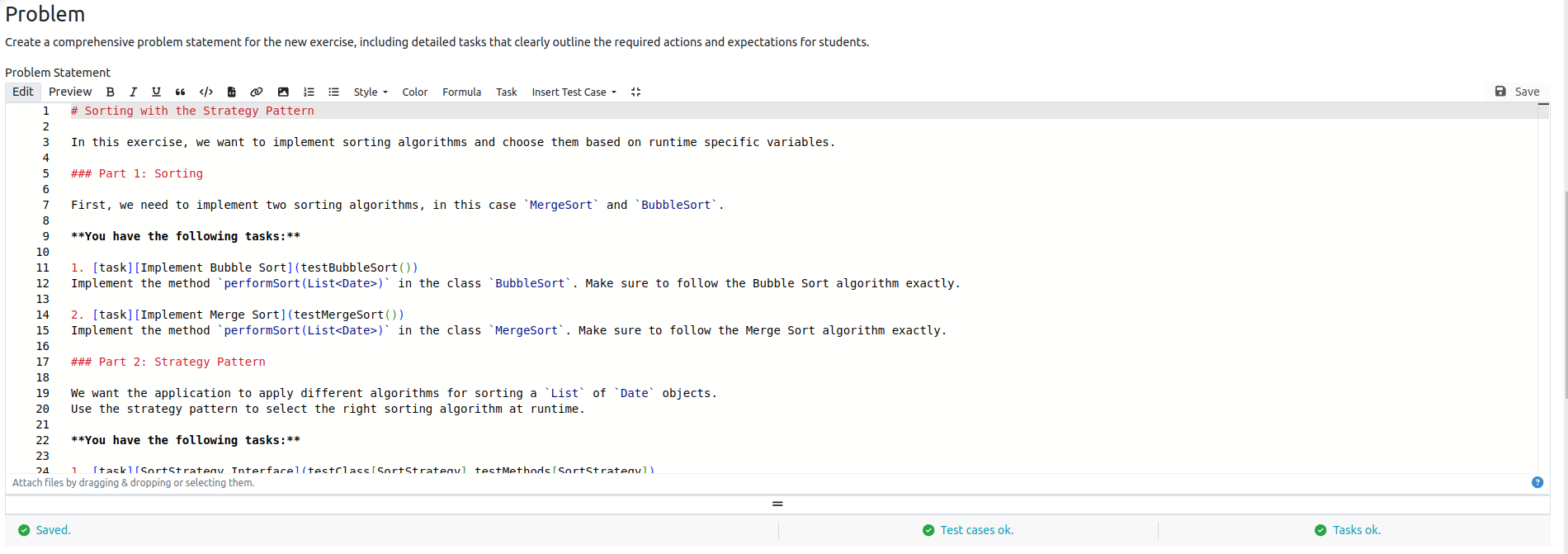Click the Formula toolbar button

[x=461, y=92]
